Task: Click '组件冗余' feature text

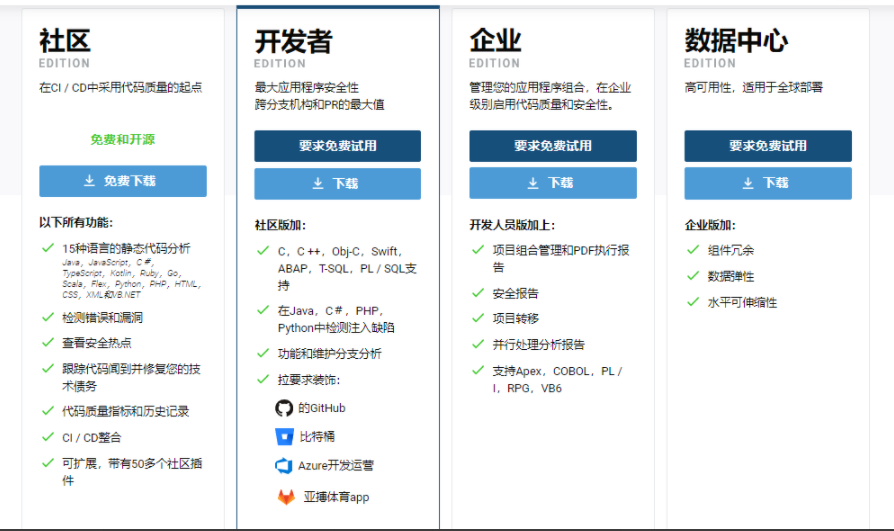Action: click(731, 250)
